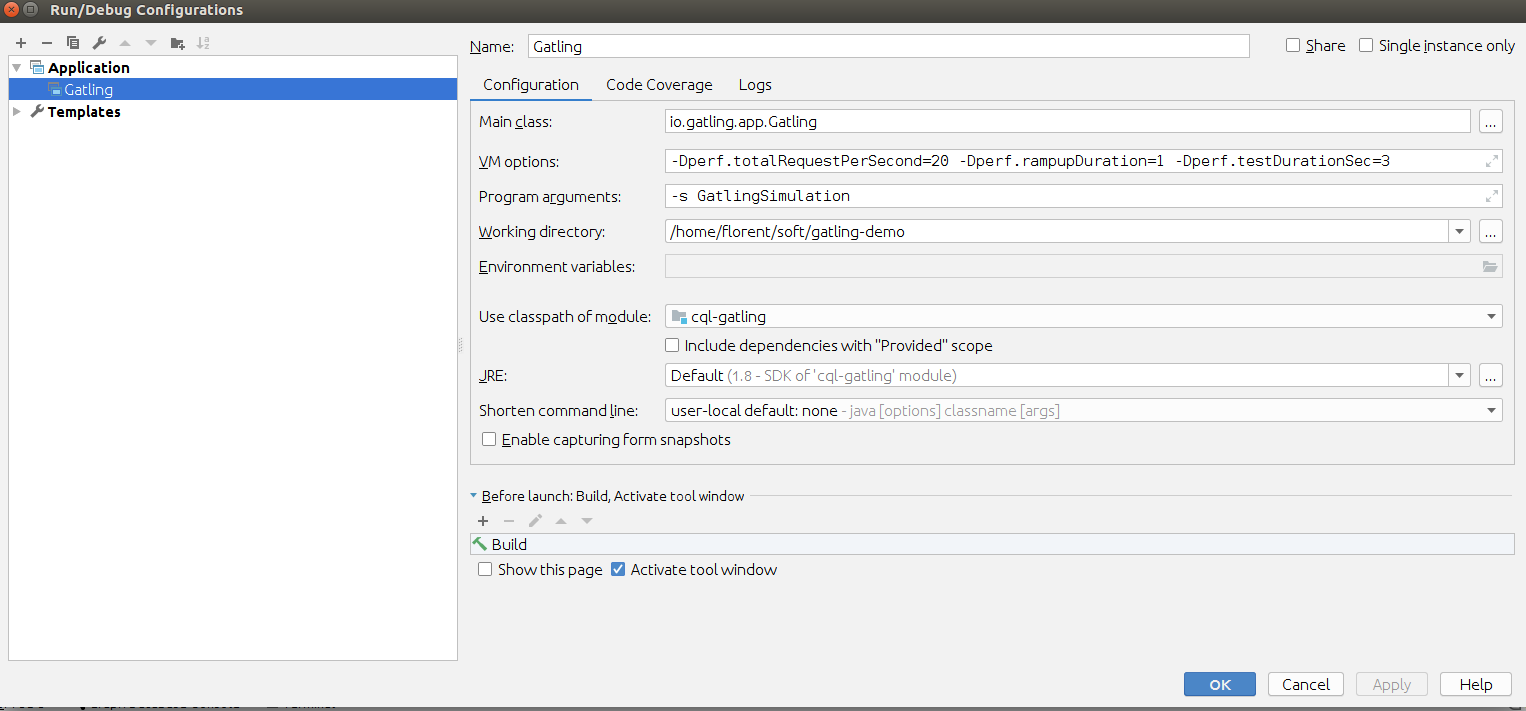Select the Build task in list

(992, 544)
